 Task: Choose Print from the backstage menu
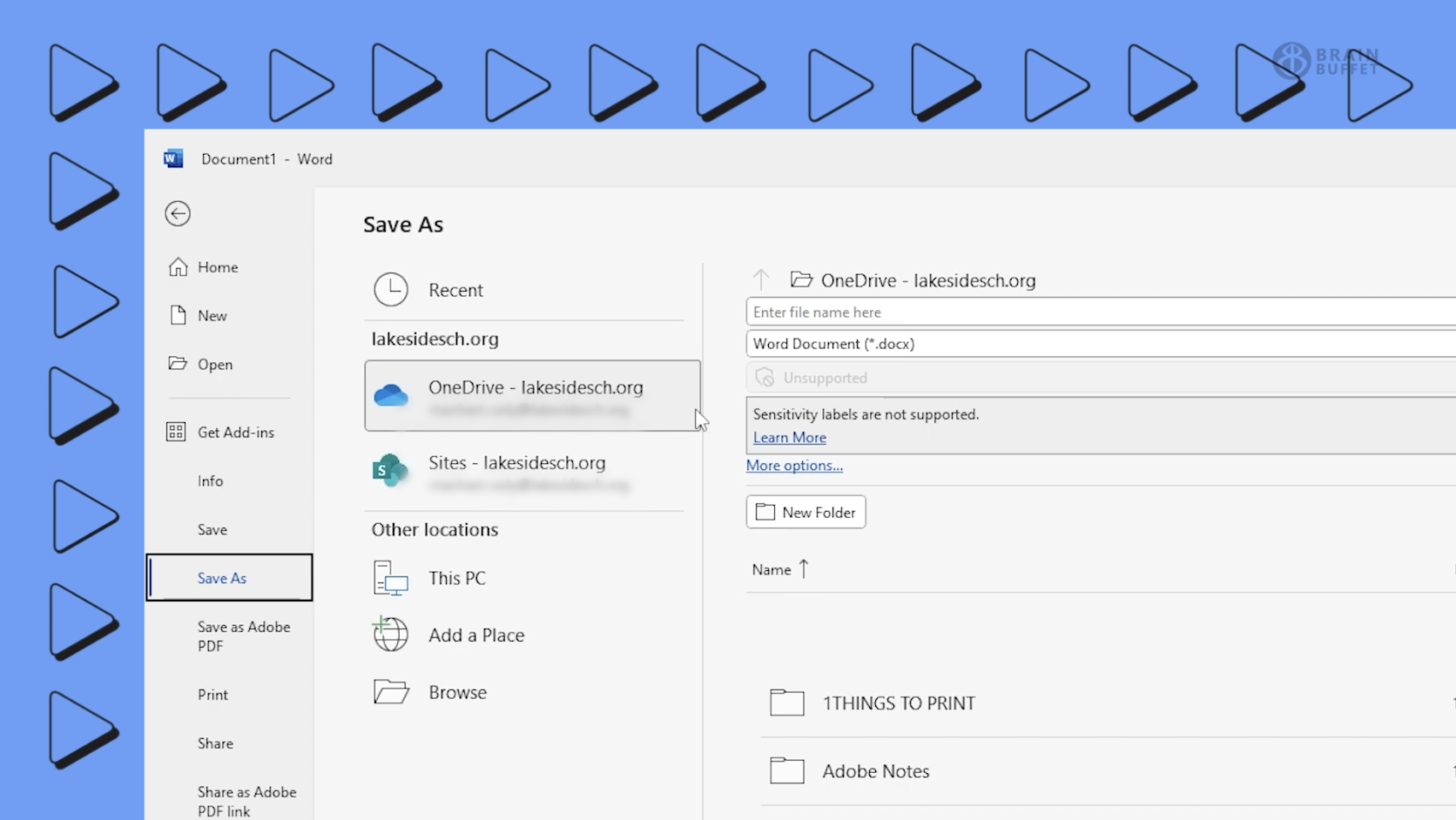pos(212,695)
